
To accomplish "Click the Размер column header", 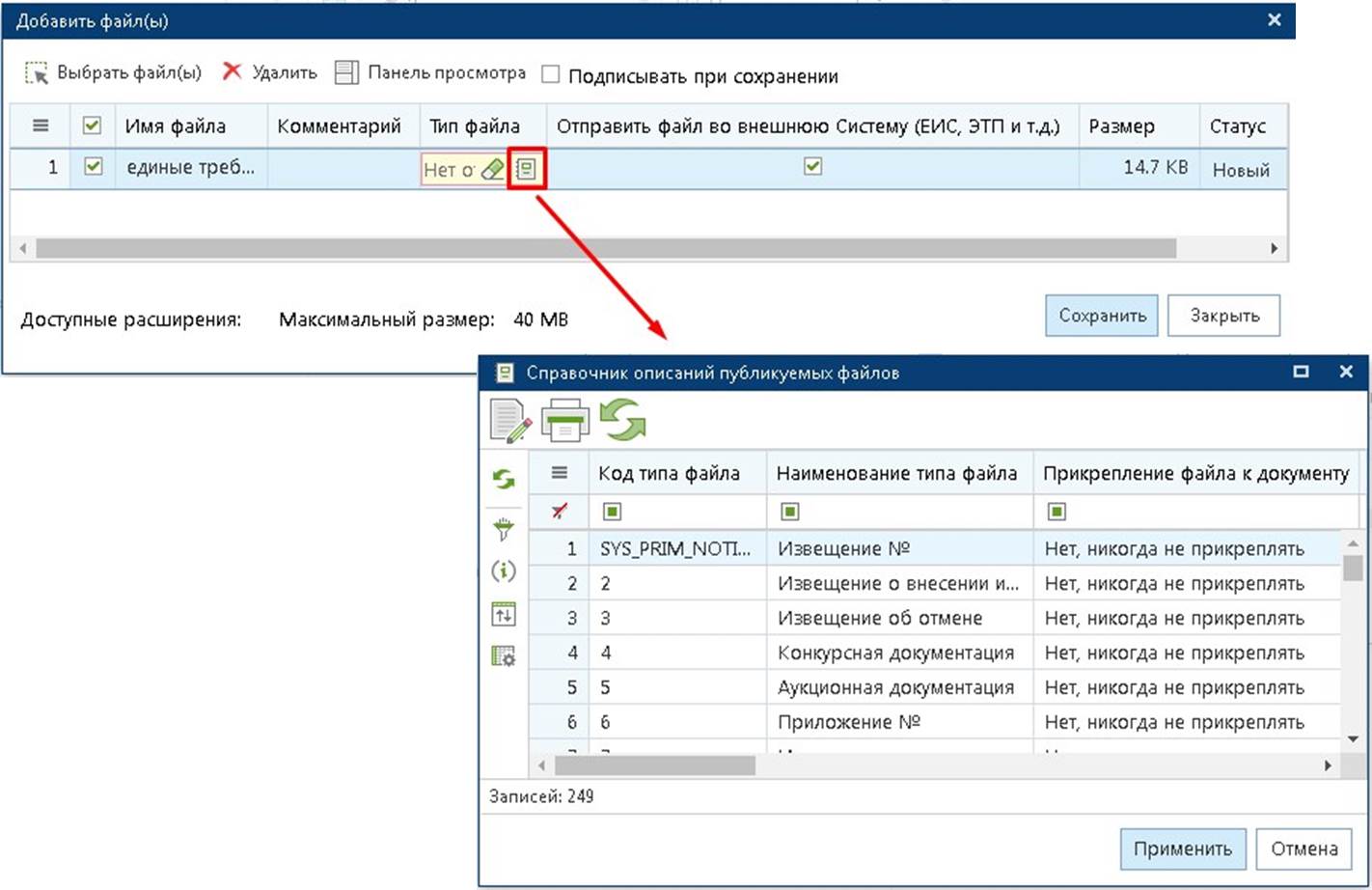I will pyautogui.click(x=1139, y=126).
